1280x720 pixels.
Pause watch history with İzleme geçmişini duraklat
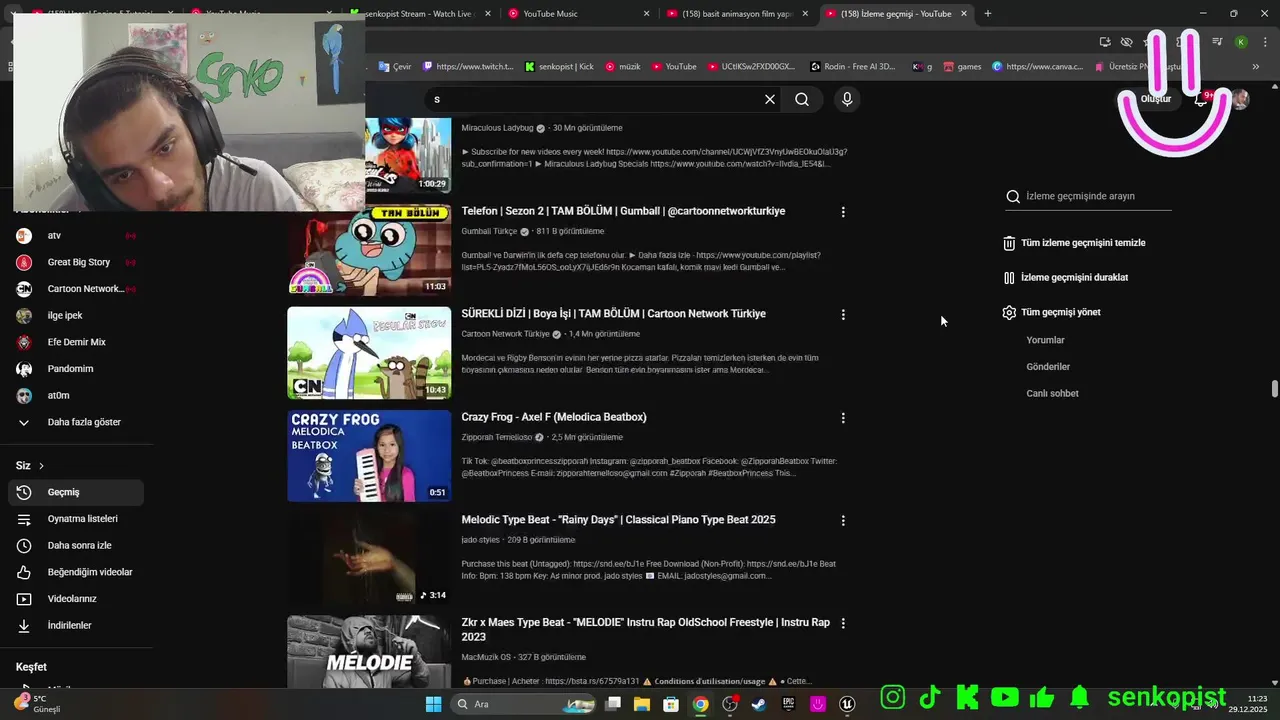click(1066, 278)
